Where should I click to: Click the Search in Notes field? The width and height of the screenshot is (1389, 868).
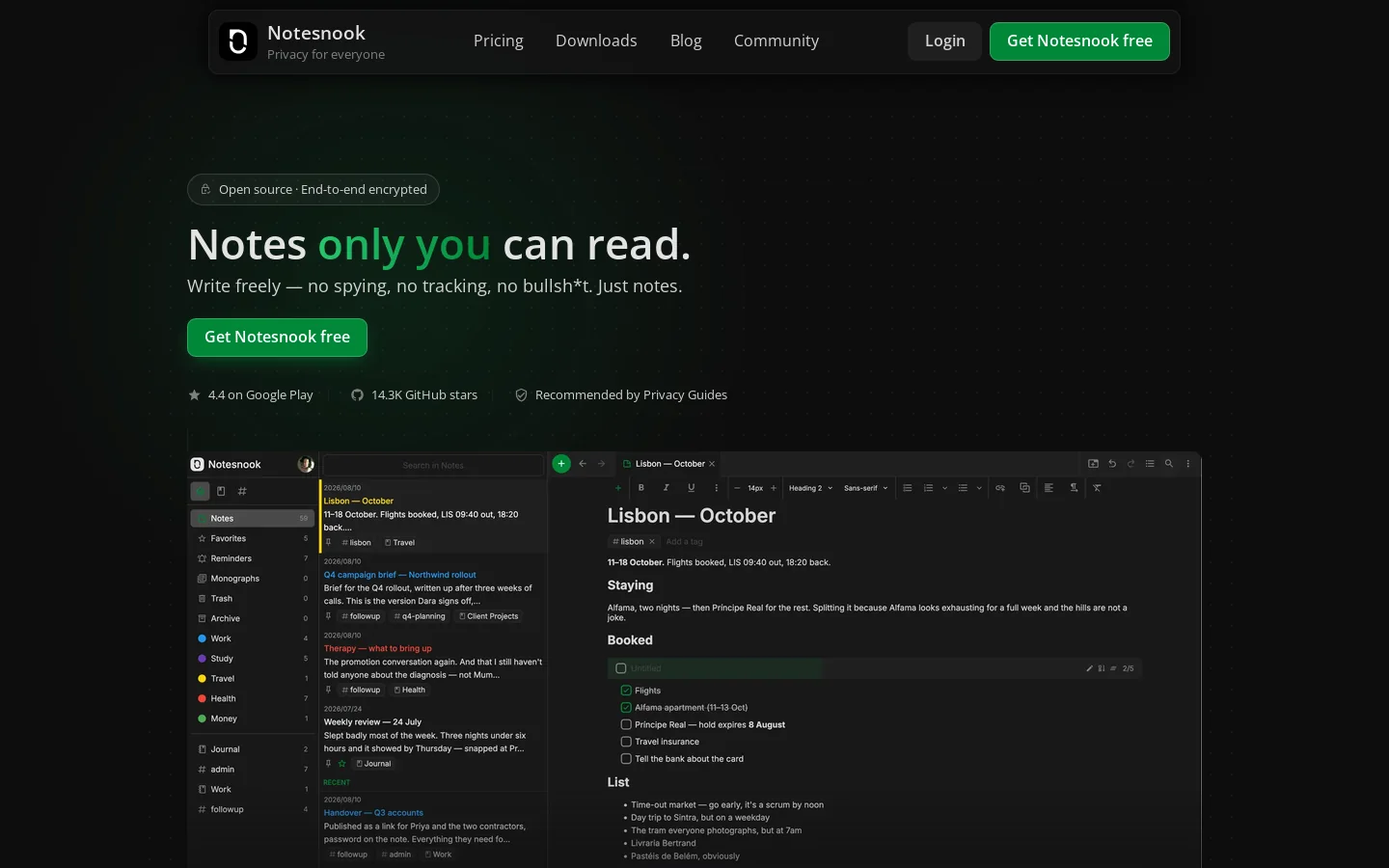point(433,465)
